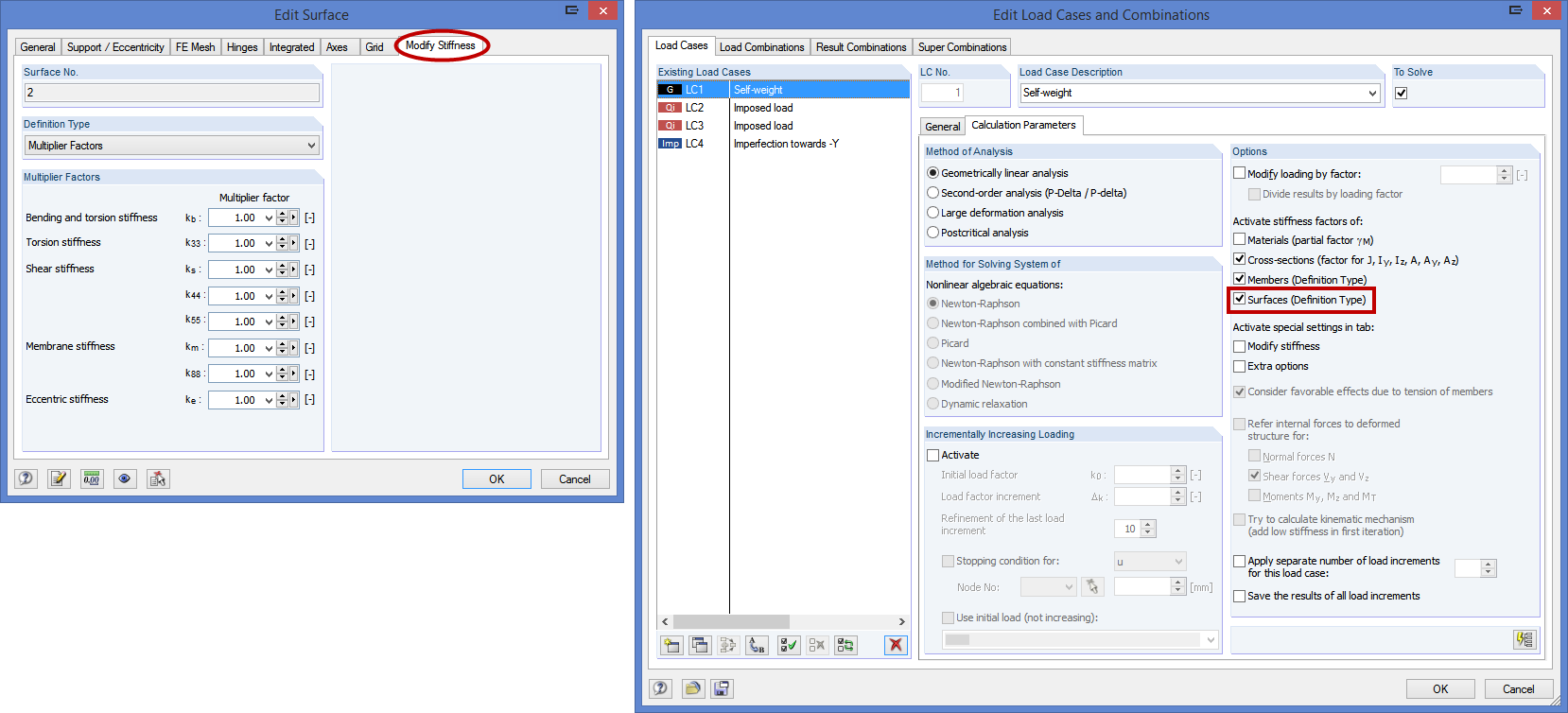Screen dimensions: 1568x713
Task: Open the FE Mesh tab
Action: point(195,47)
